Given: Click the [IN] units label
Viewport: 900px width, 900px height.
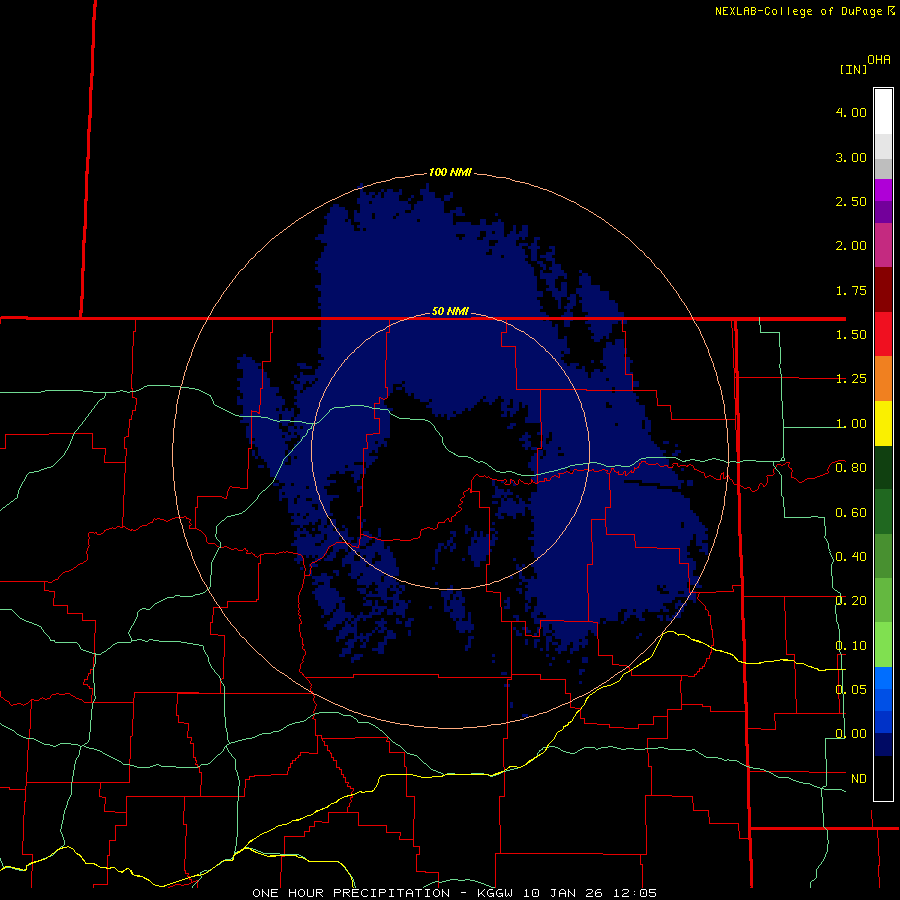Looking at the screenshot, I should point(854,69).
